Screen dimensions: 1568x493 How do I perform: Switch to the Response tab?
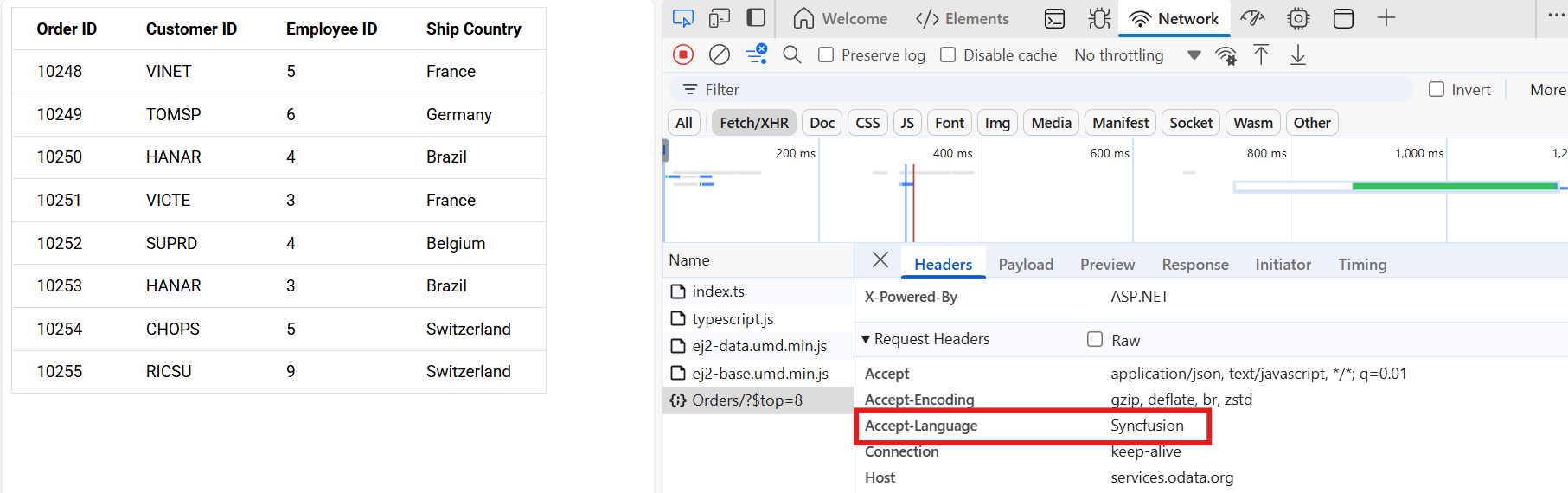1194,265
